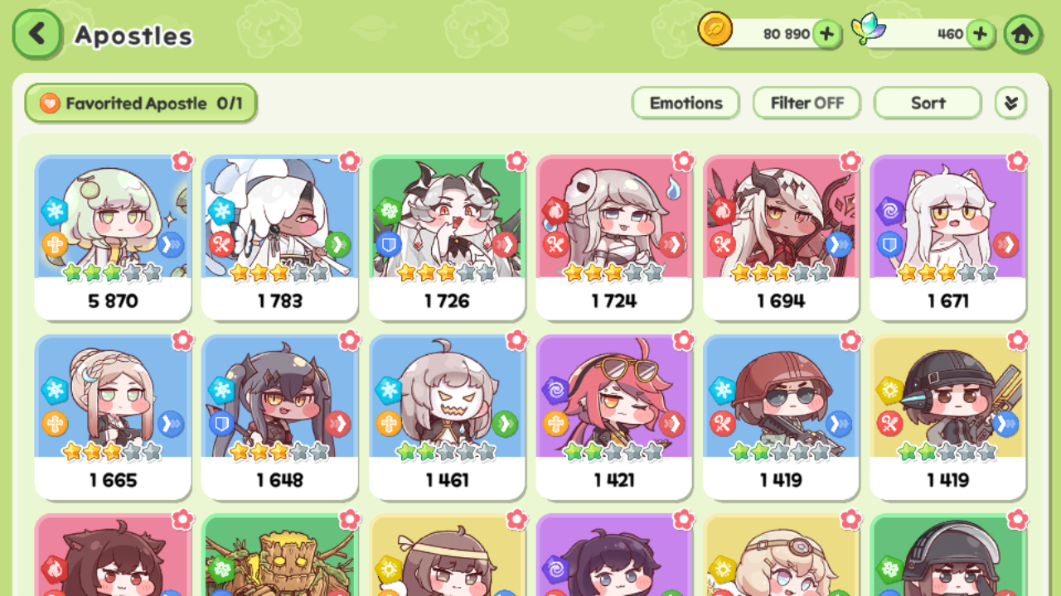
Task: Tap the crystal leaf currency icon
Action: (x=869, y=29)
